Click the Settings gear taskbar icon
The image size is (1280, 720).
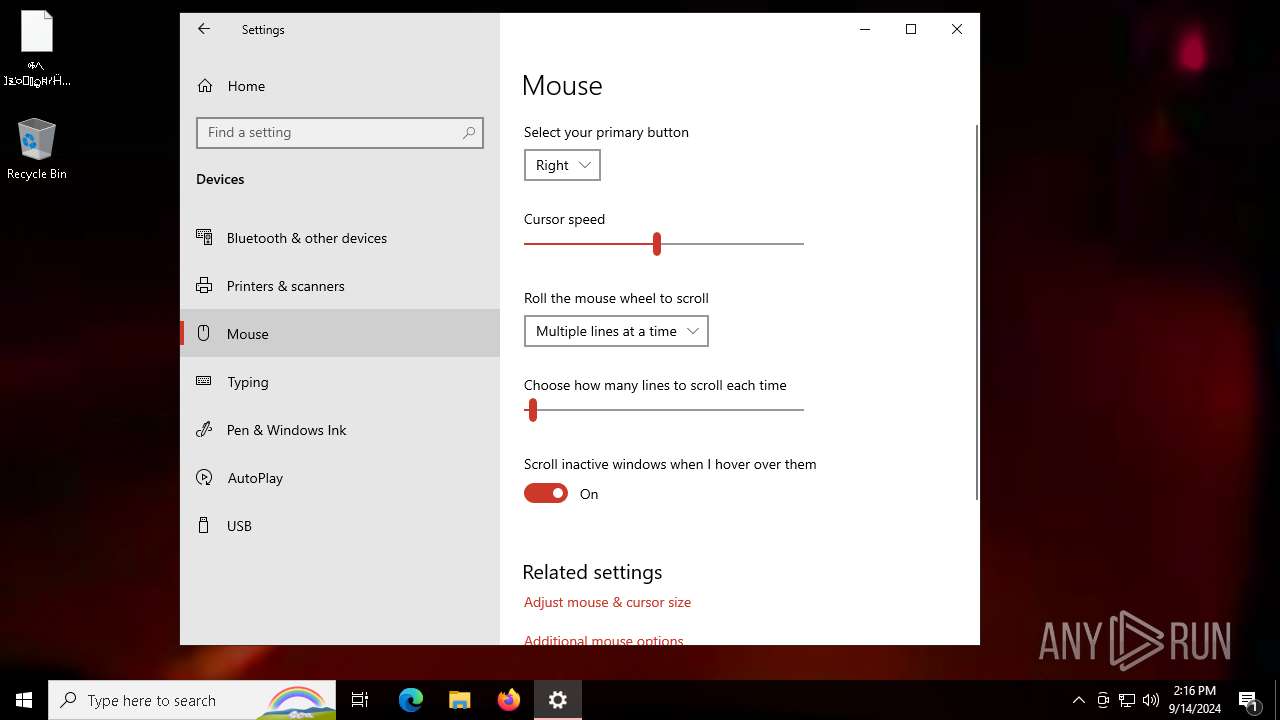[558, 700]
